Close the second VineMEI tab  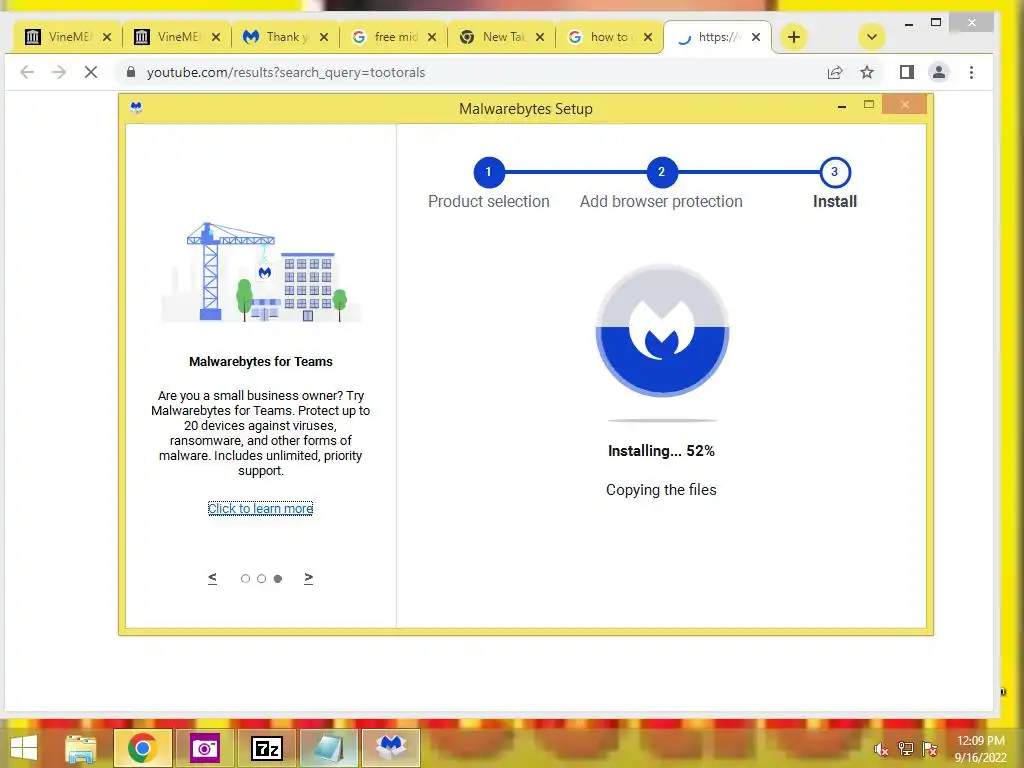click(216, 37)
